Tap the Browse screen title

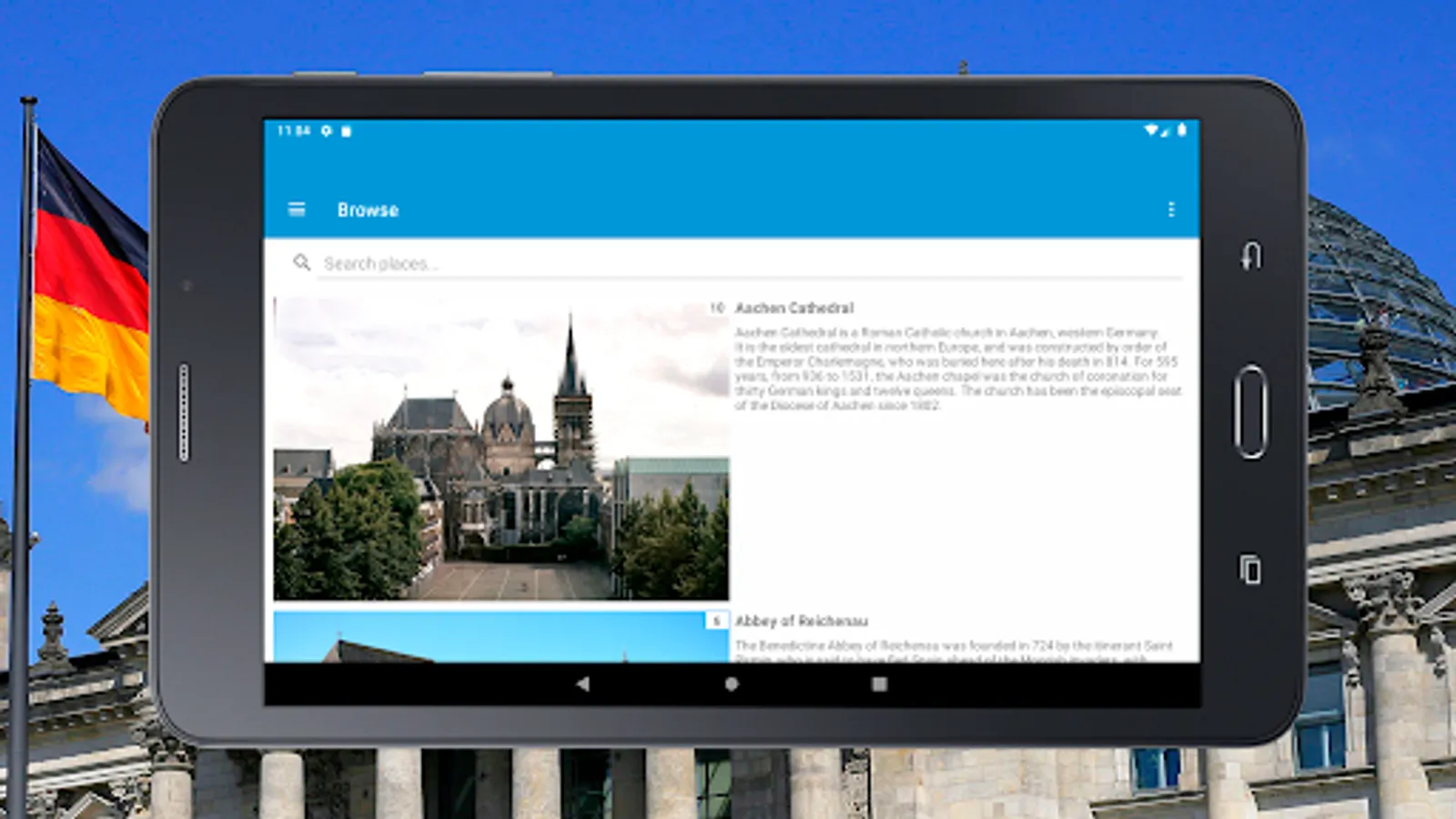click(x=368, y=209)
